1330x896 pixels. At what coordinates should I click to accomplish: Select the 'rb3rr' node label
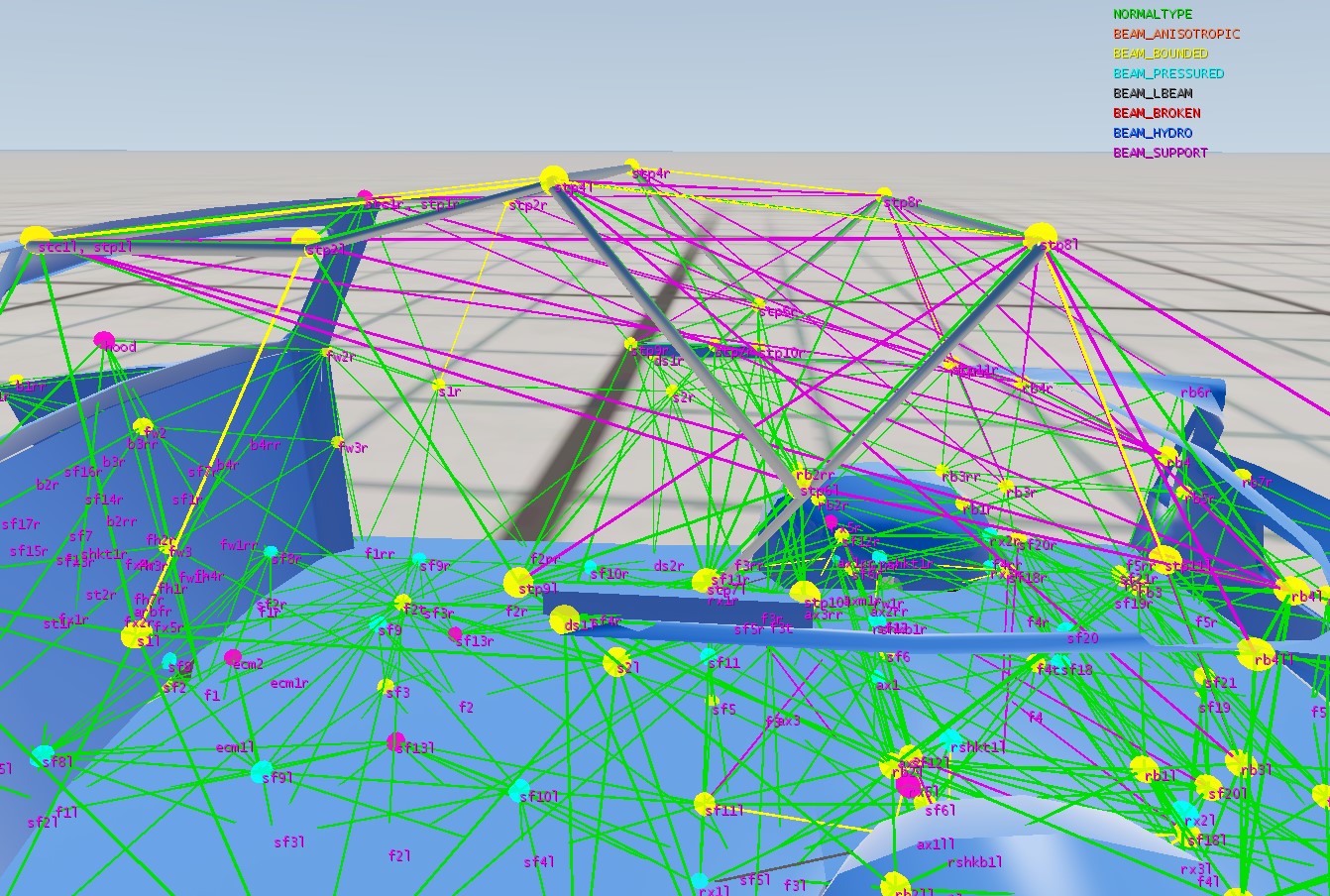[960, 477]
